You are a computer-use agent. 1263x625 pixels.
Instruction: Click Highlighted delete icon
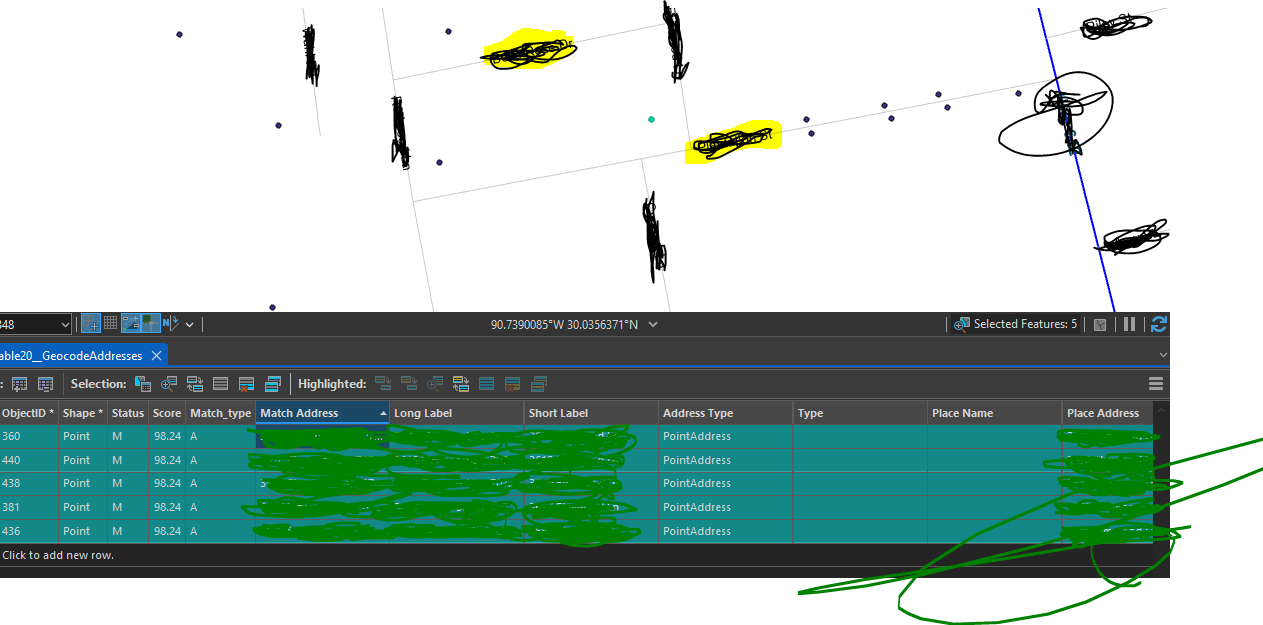512,384
